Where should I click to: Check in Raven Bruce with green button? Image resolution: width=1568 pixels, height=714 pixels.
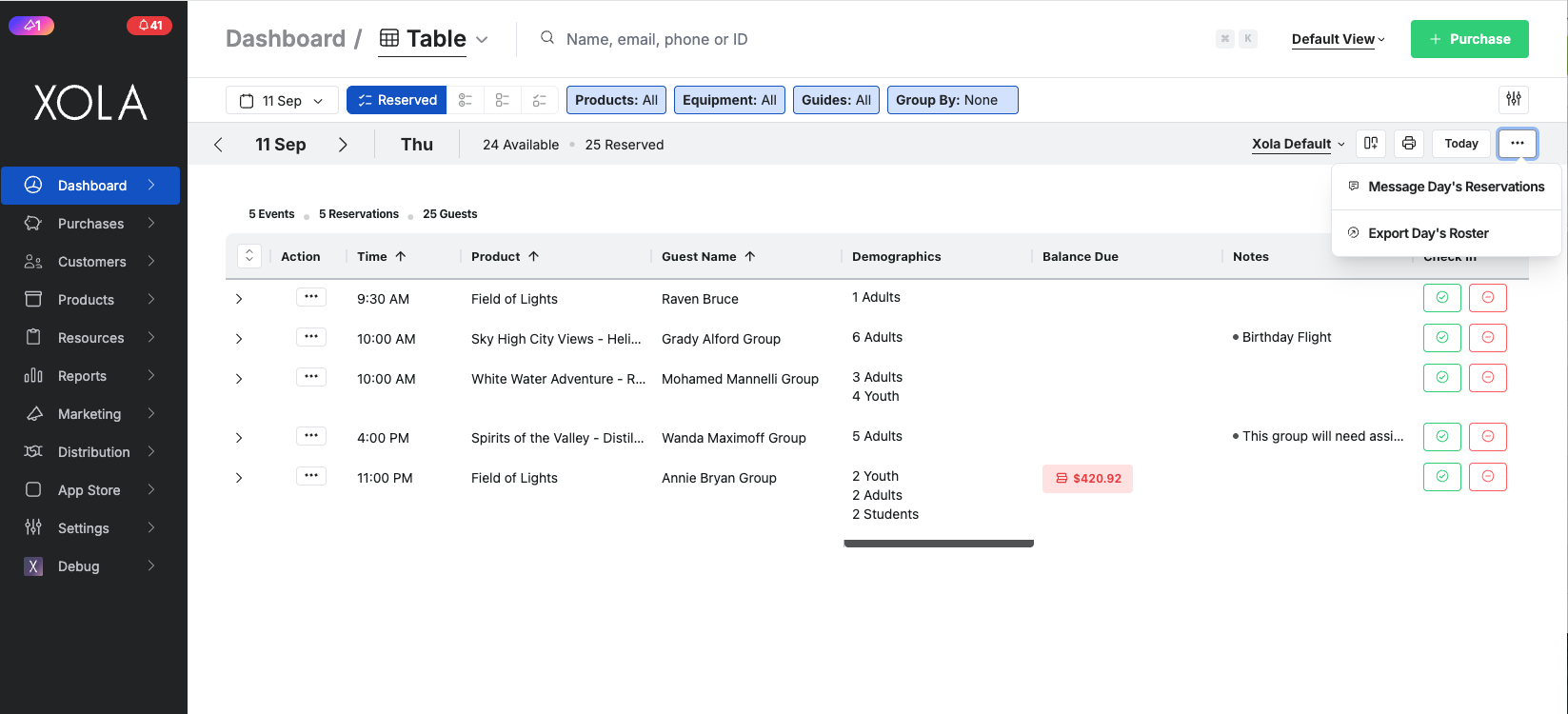(1442, 298)
